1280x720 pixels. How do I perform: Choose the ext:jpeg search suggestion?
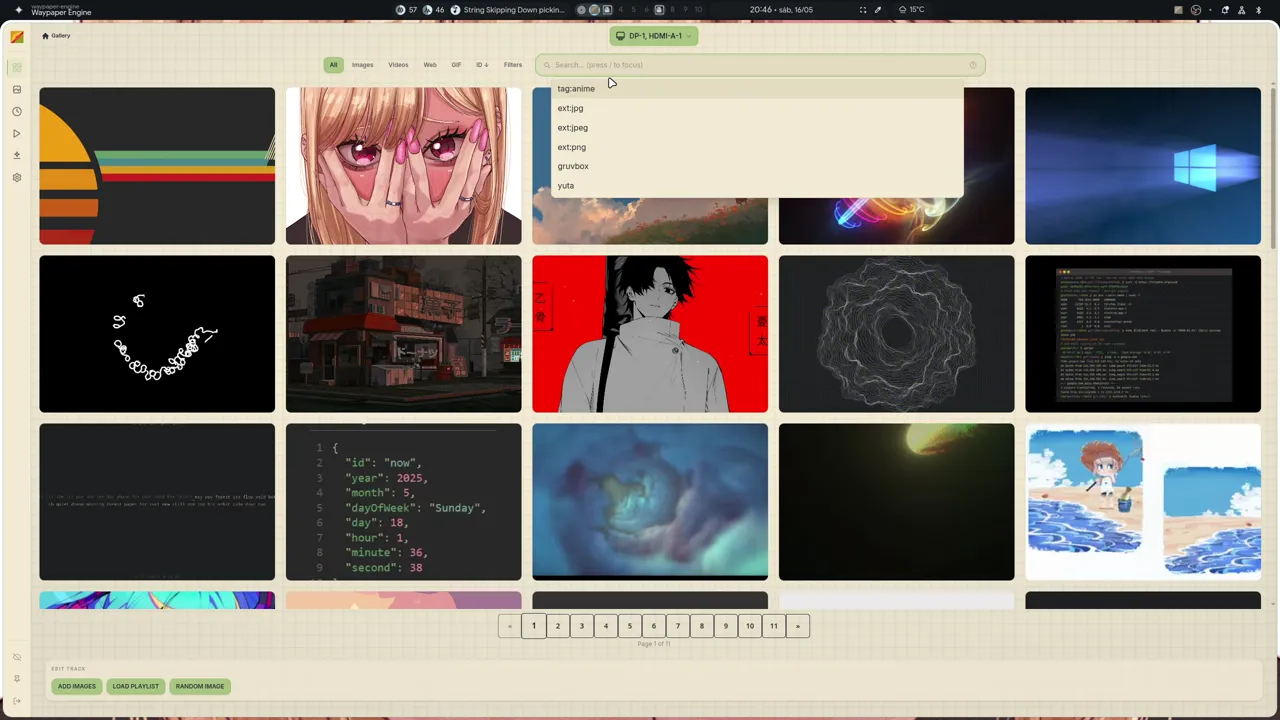point(757,127)
